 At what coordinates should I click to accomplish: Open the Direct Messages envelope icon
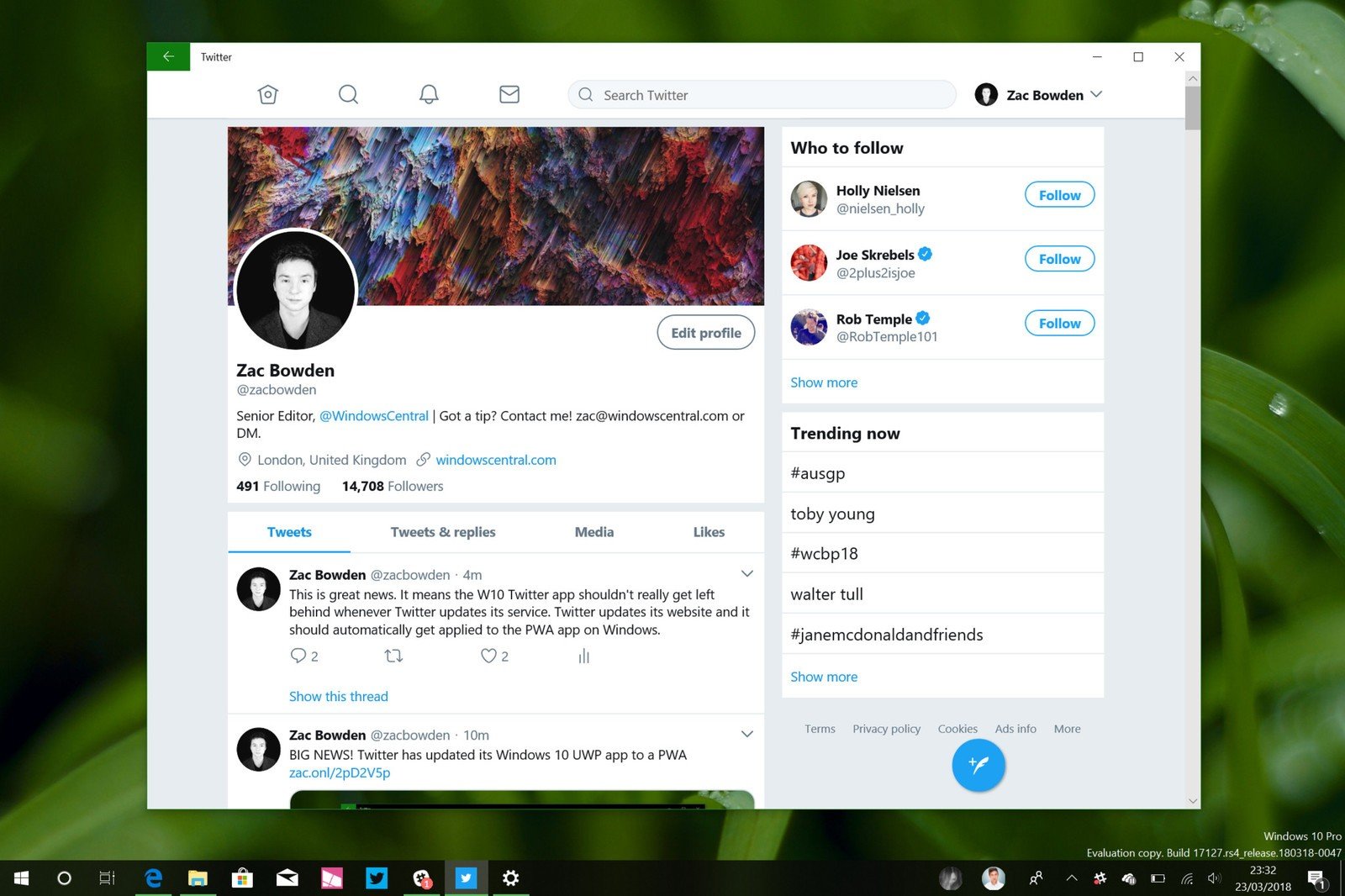pos(509,94)
